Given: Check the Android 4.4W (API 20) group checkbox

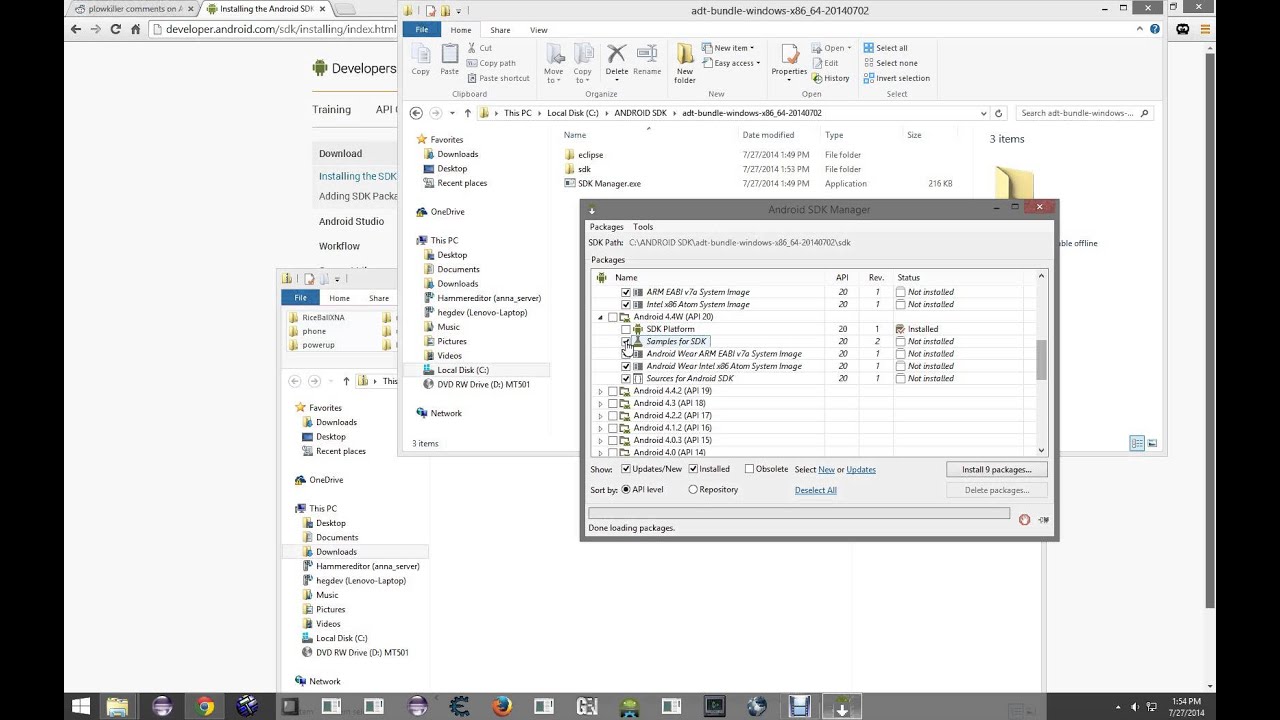Looking at the screenshot, I should 613,317.
